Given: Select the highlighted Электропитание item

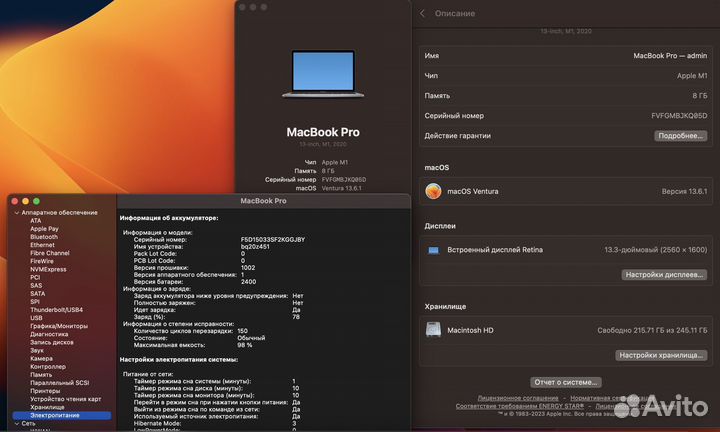Looking at the screenshot, I should [62, 415].
